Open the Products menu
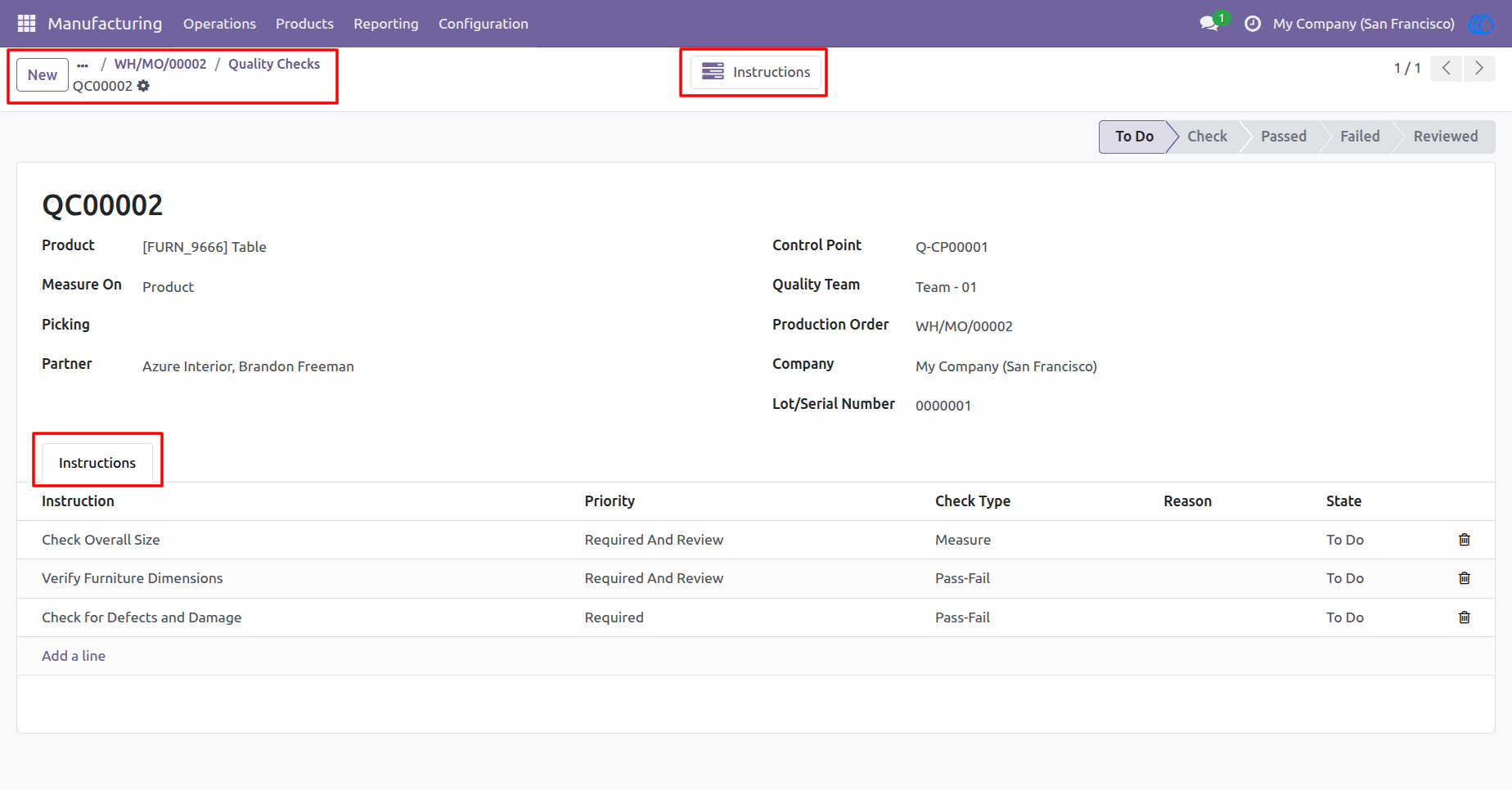 (x=304, y=24)
